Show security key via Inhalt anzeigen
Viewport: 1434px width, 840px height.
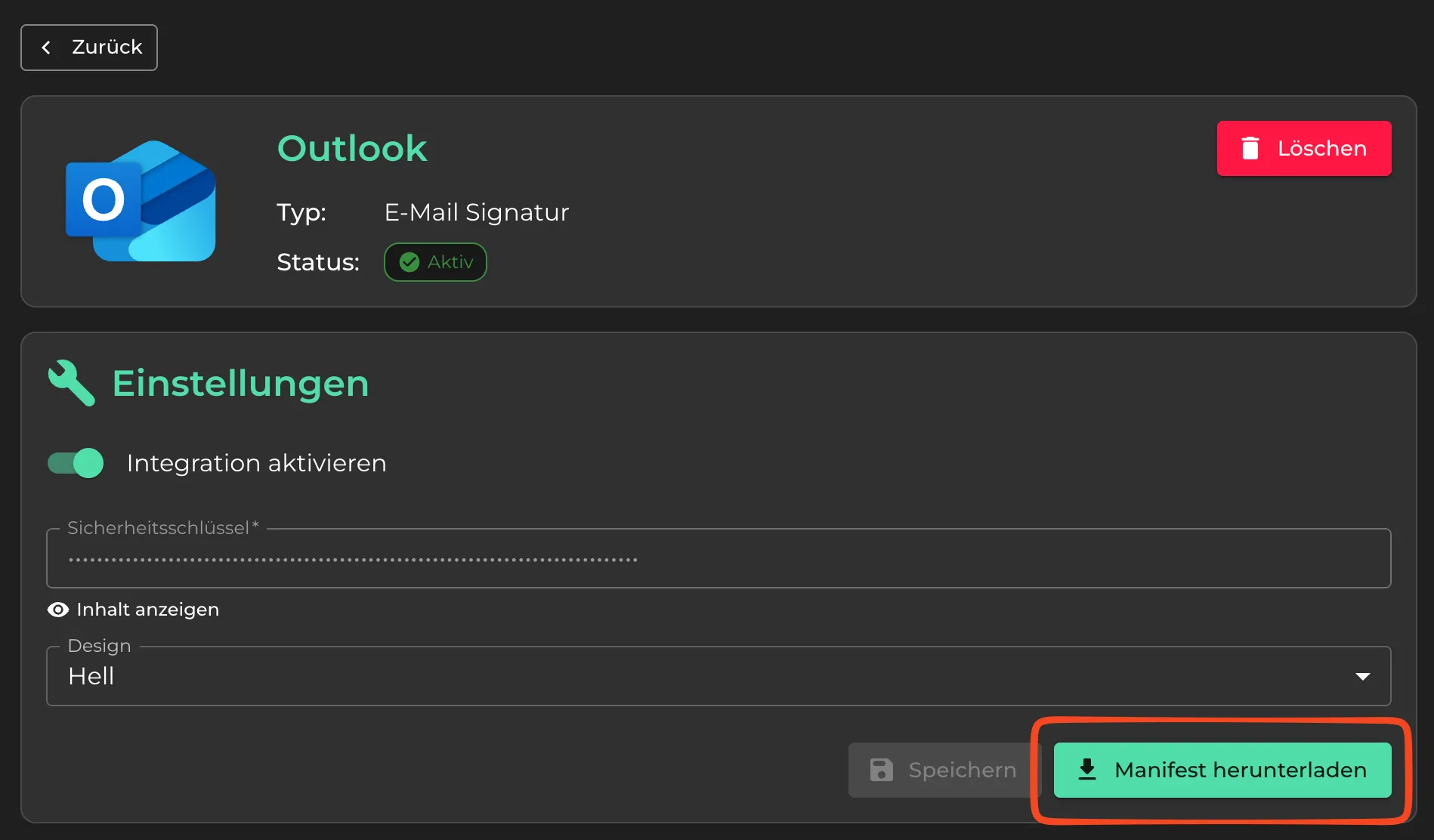(147, 610)
